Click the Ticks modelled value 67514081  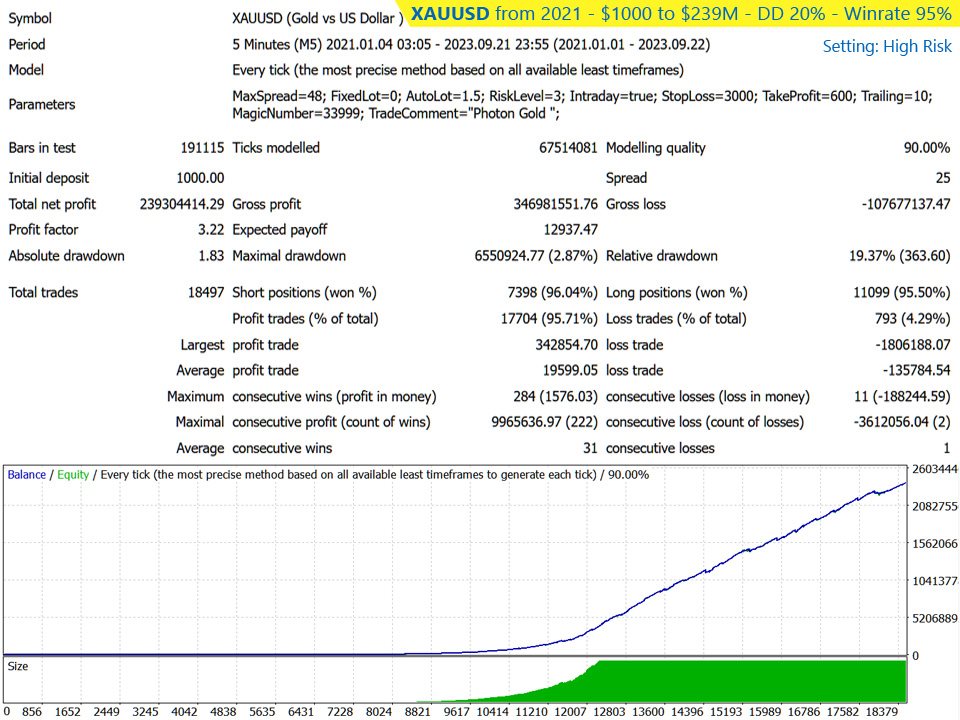[x=568, y=148]
